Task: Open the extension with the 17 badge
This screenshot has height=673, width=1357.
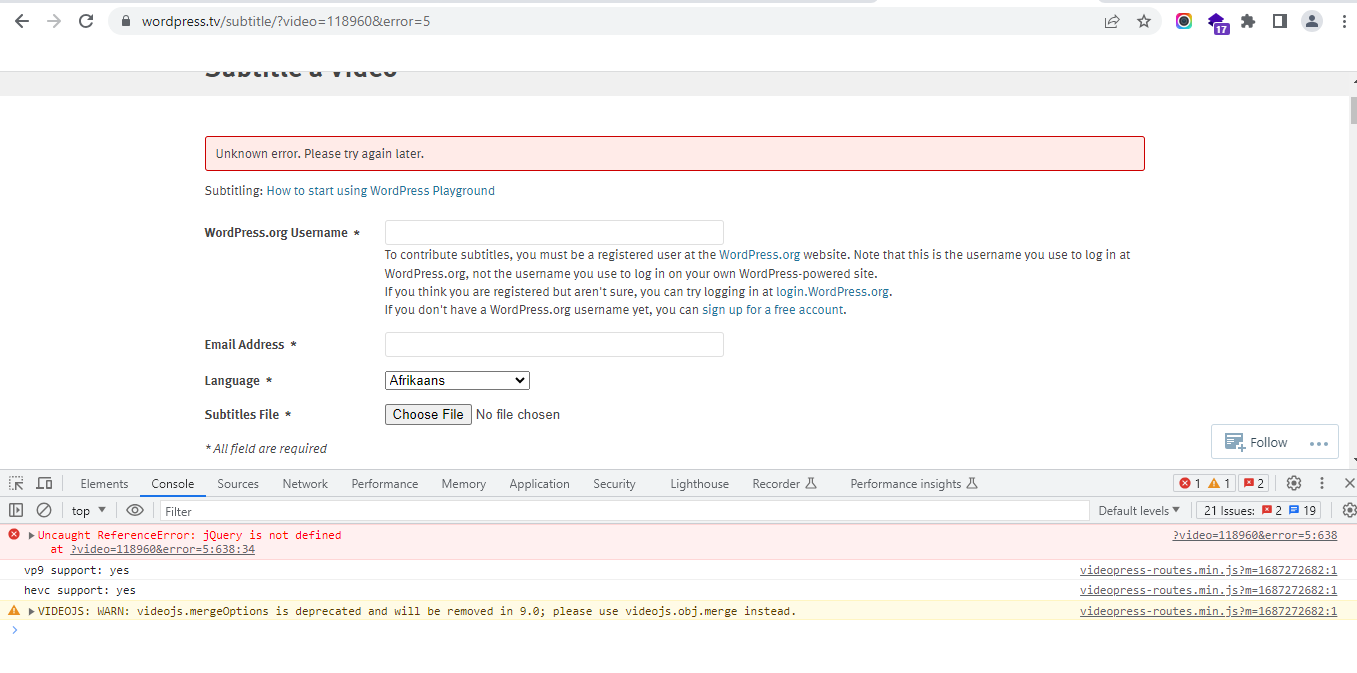Action: coord(1217,23)
